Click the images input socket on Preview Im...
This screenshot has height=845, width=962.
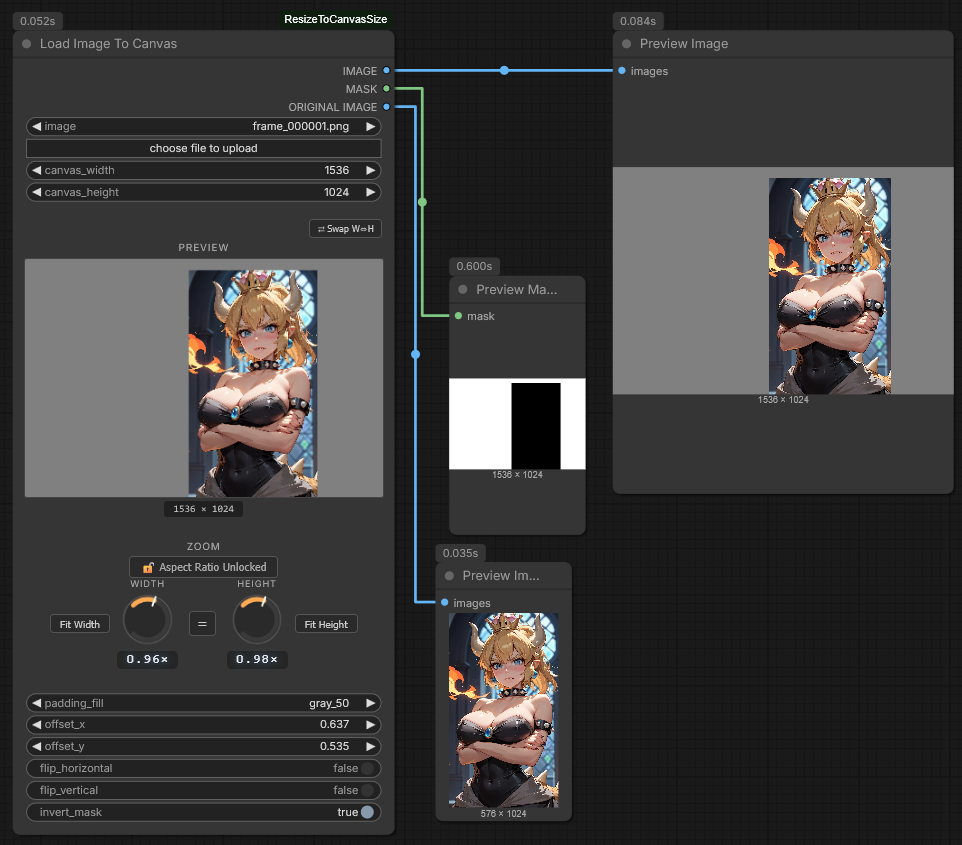[445, 603]
